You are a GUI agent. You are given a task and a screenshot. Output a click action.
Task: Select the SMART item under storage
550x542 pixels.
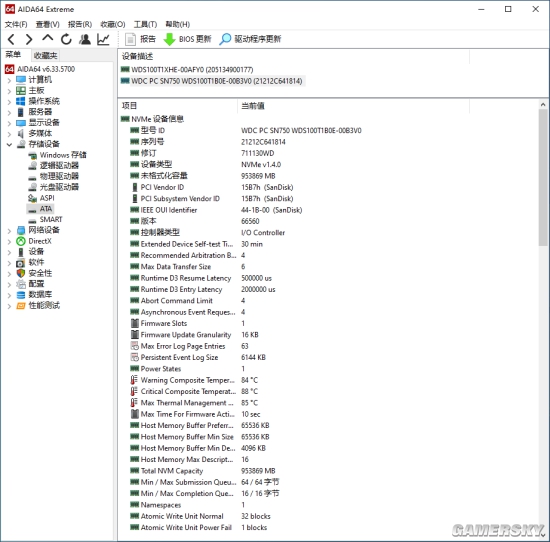pyautogui.click(x=51, y=220)
